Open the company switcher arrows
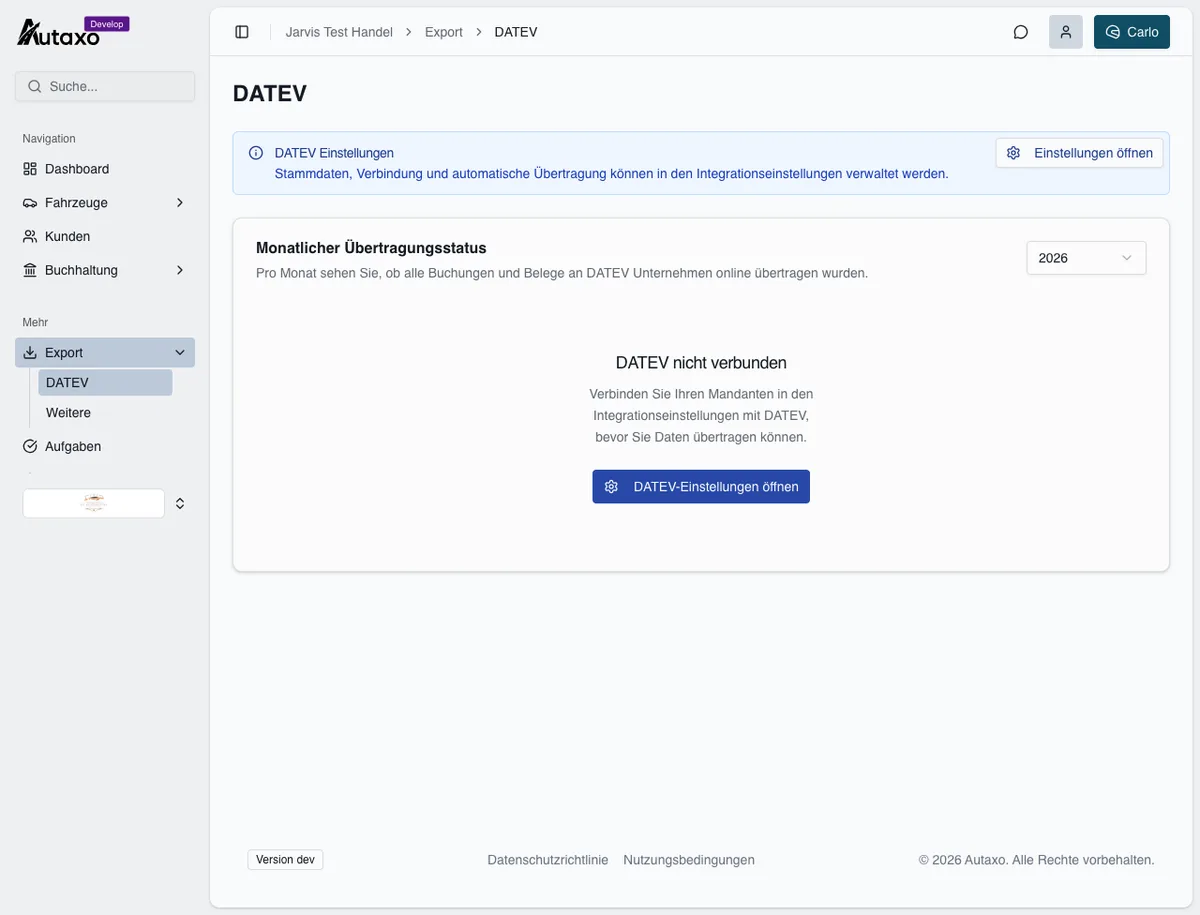 pyautogui.click(x=180, y=503)
